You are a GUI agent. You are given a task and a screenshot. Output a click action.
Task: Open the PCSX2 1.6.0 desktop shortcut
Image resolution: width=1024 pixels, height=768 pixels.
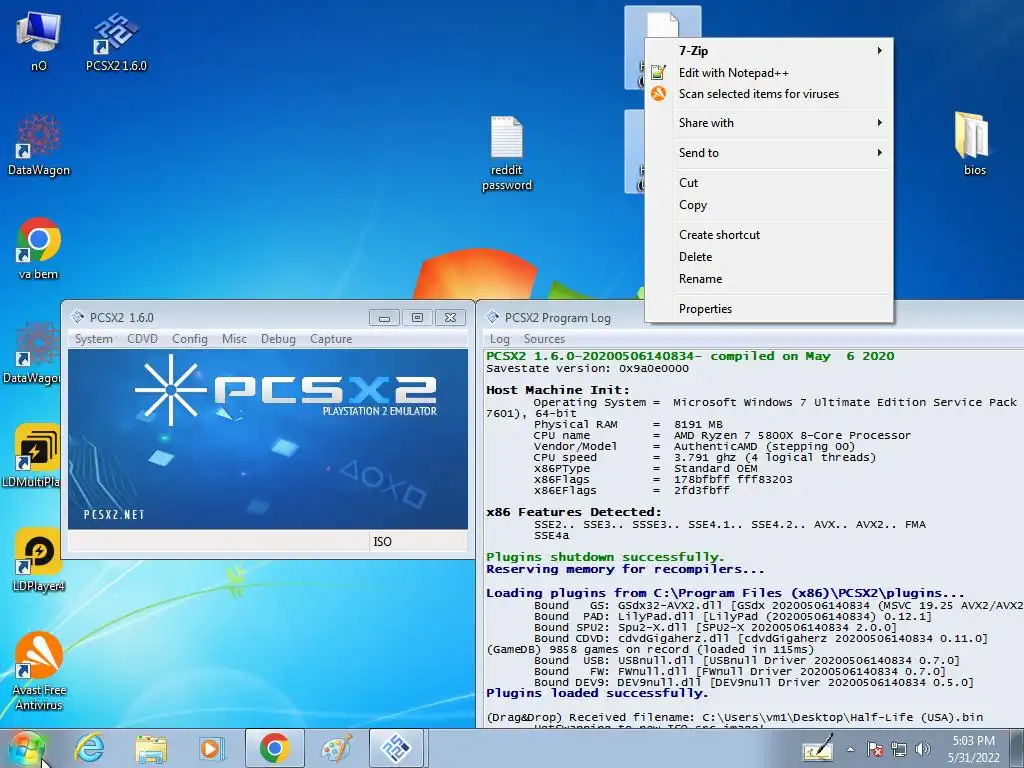tap(116, 40)
